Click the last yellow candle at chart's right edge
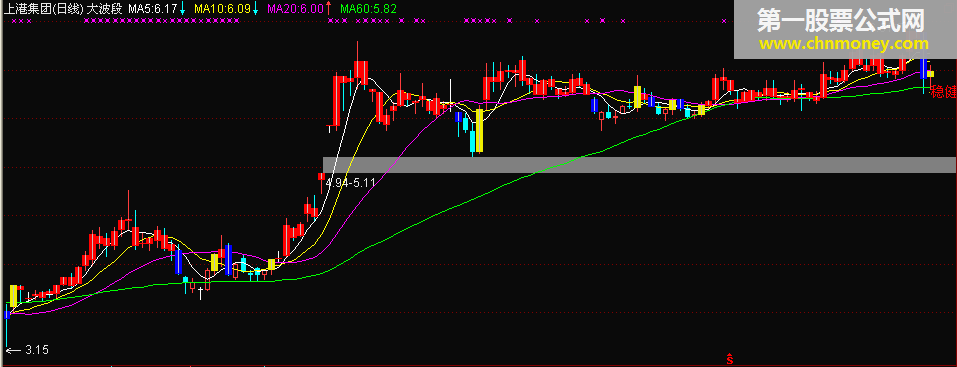Viewport: 957px width, 367px height. (930, 74)
